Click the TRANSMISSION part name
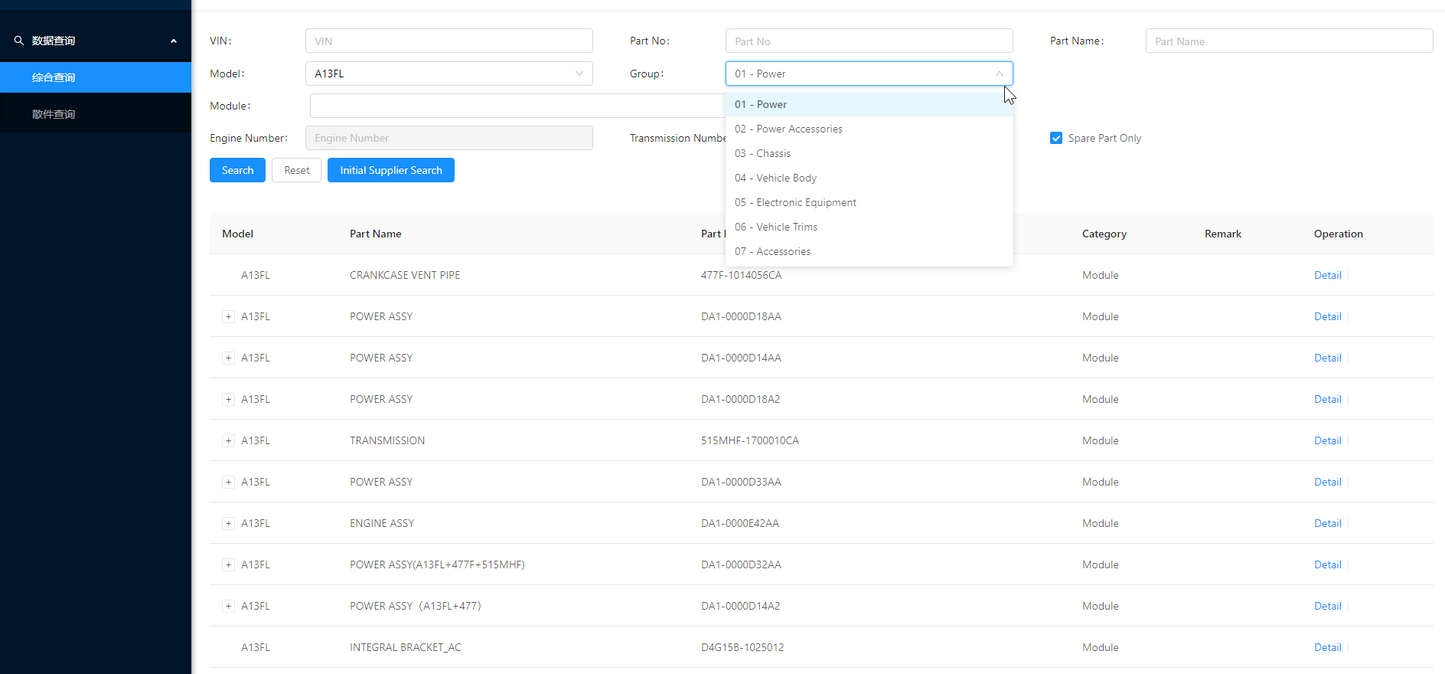The image size is (1445, 674). click(x=387, y=440)
